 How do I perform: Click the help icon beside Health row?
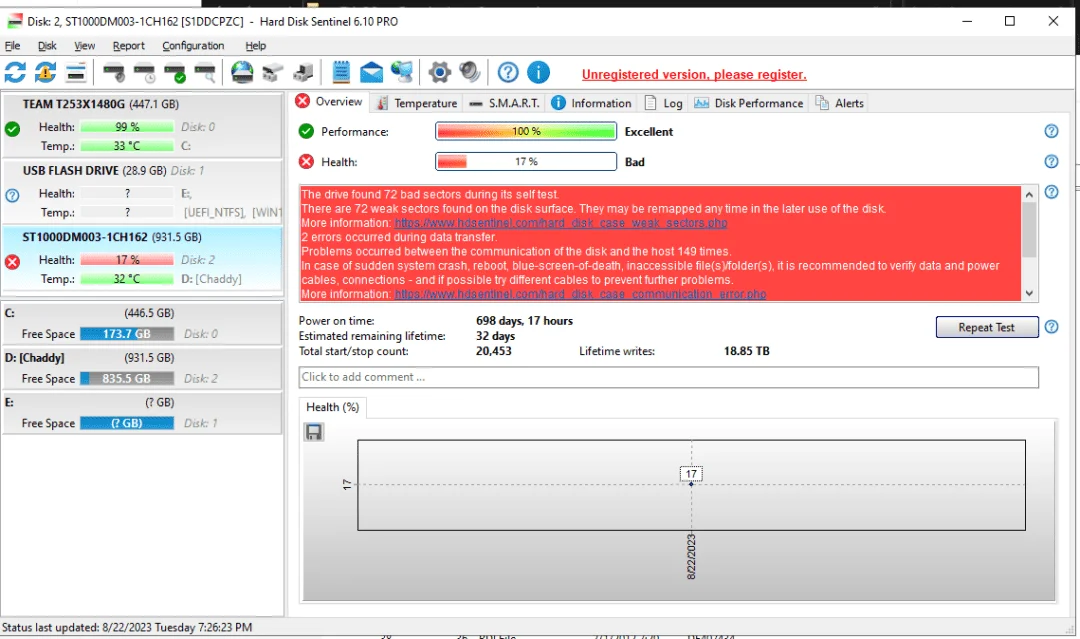(x=1051, y=161)
